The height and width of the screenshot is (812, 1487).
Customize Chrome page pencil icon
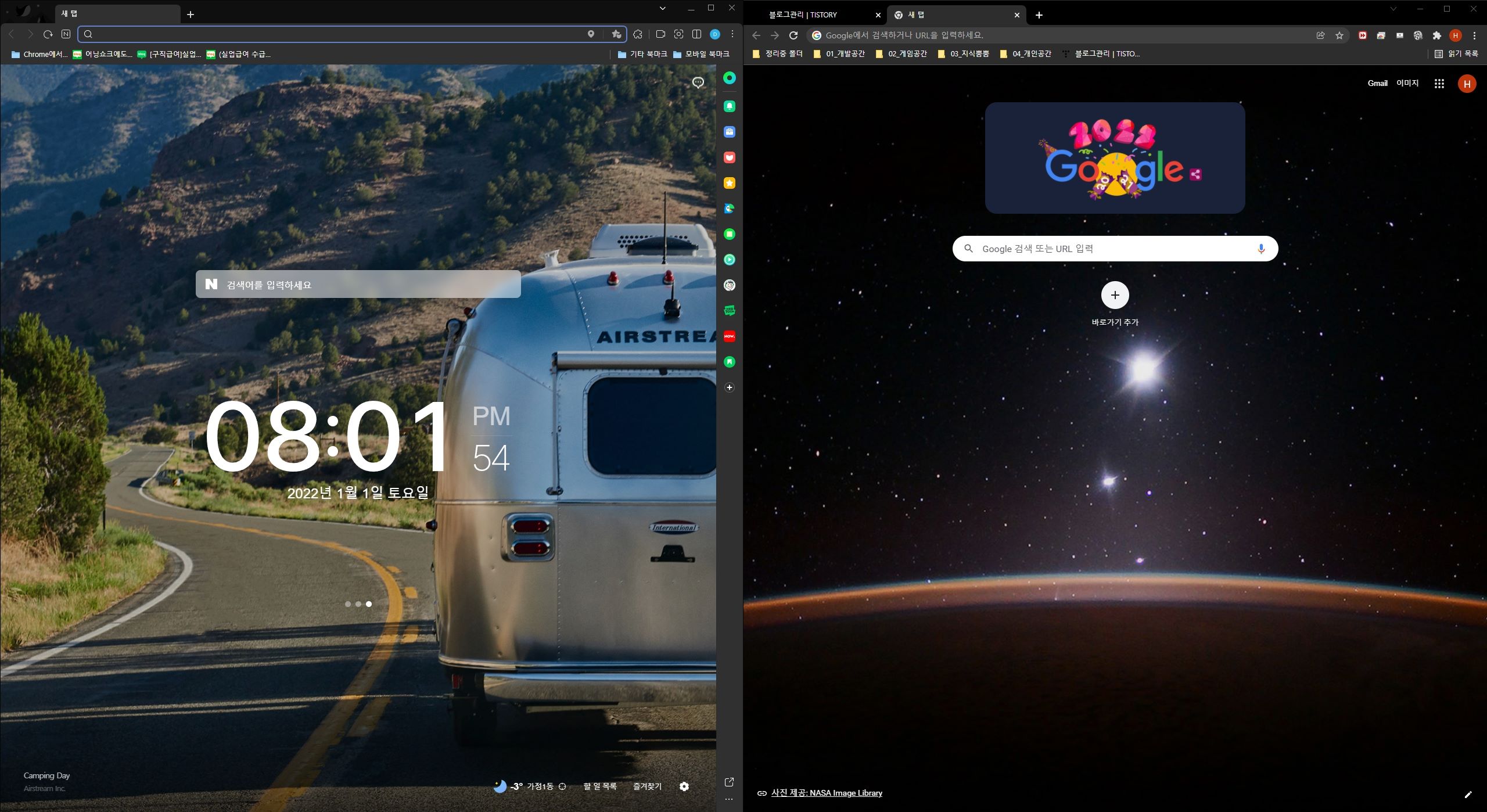1468,794
